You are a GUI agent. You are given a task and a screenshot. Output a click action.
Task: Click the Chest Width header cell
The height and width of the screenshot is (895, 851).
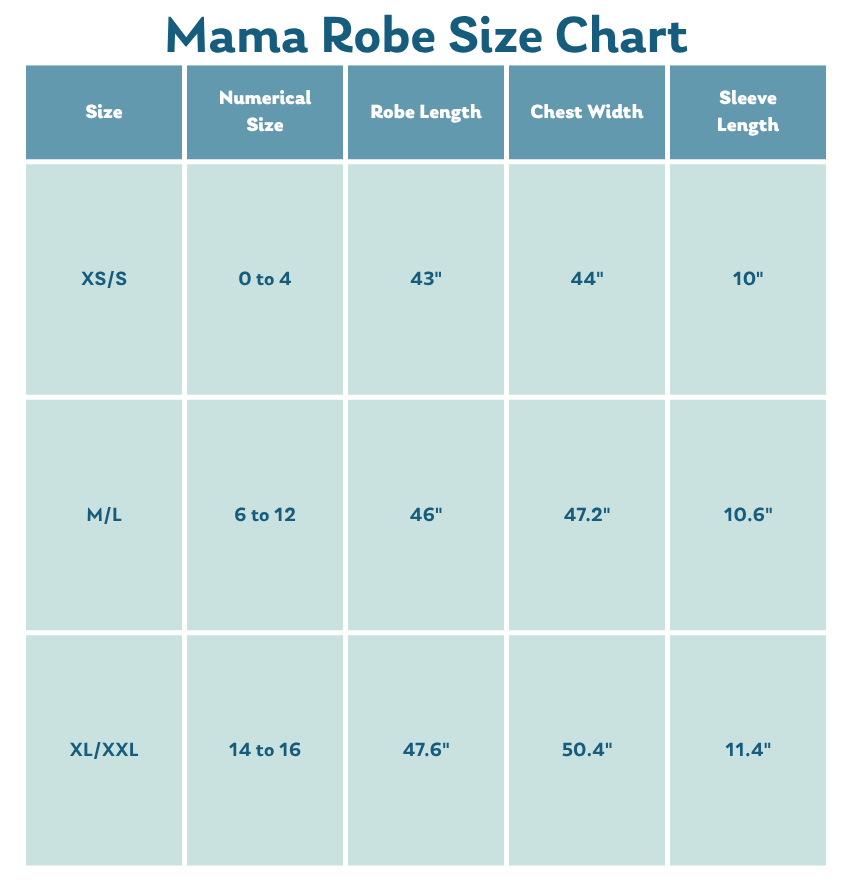click(587, 112)
